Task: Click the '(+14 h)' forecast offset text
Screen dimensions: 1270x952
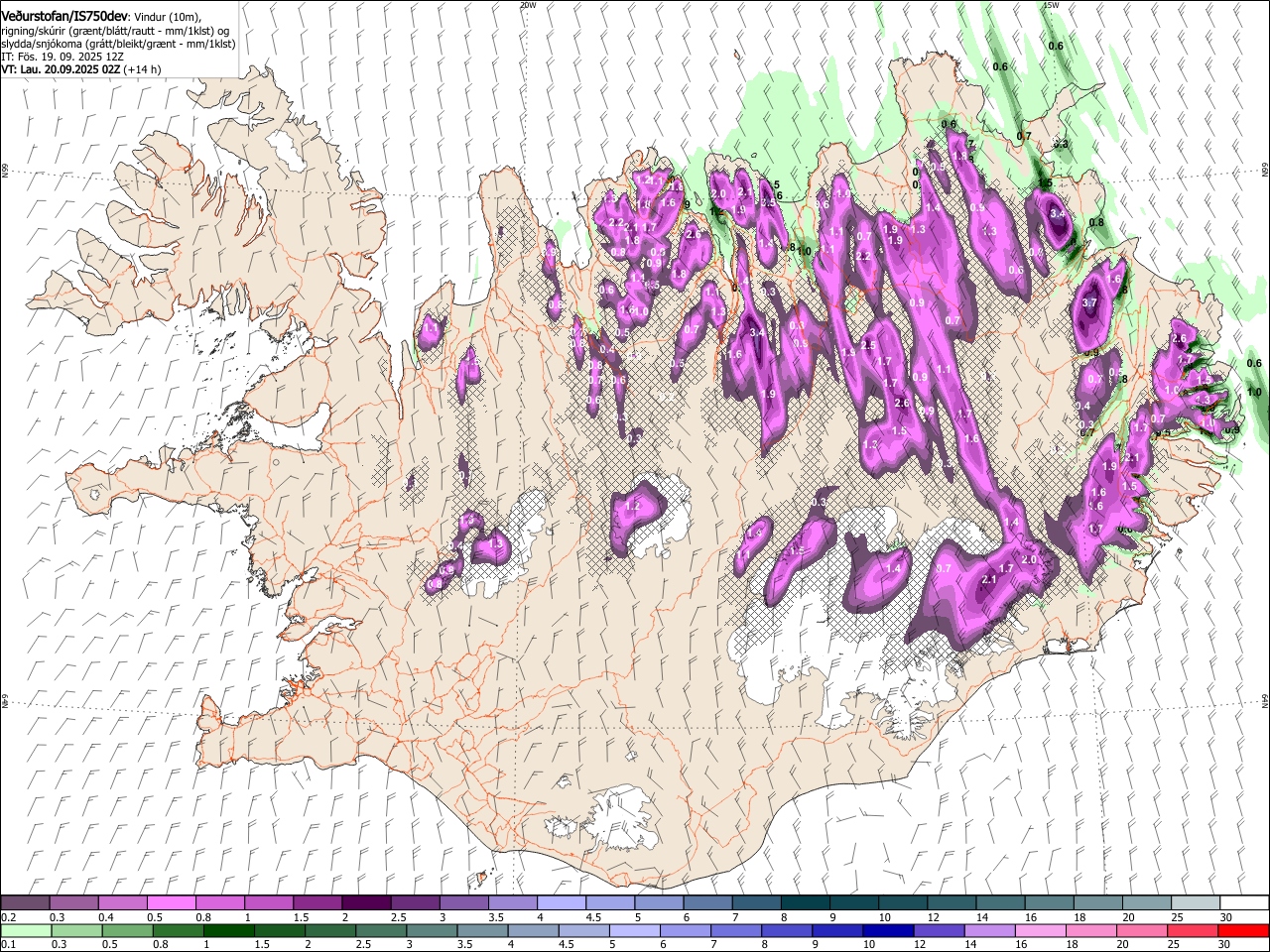Action: 143,70
